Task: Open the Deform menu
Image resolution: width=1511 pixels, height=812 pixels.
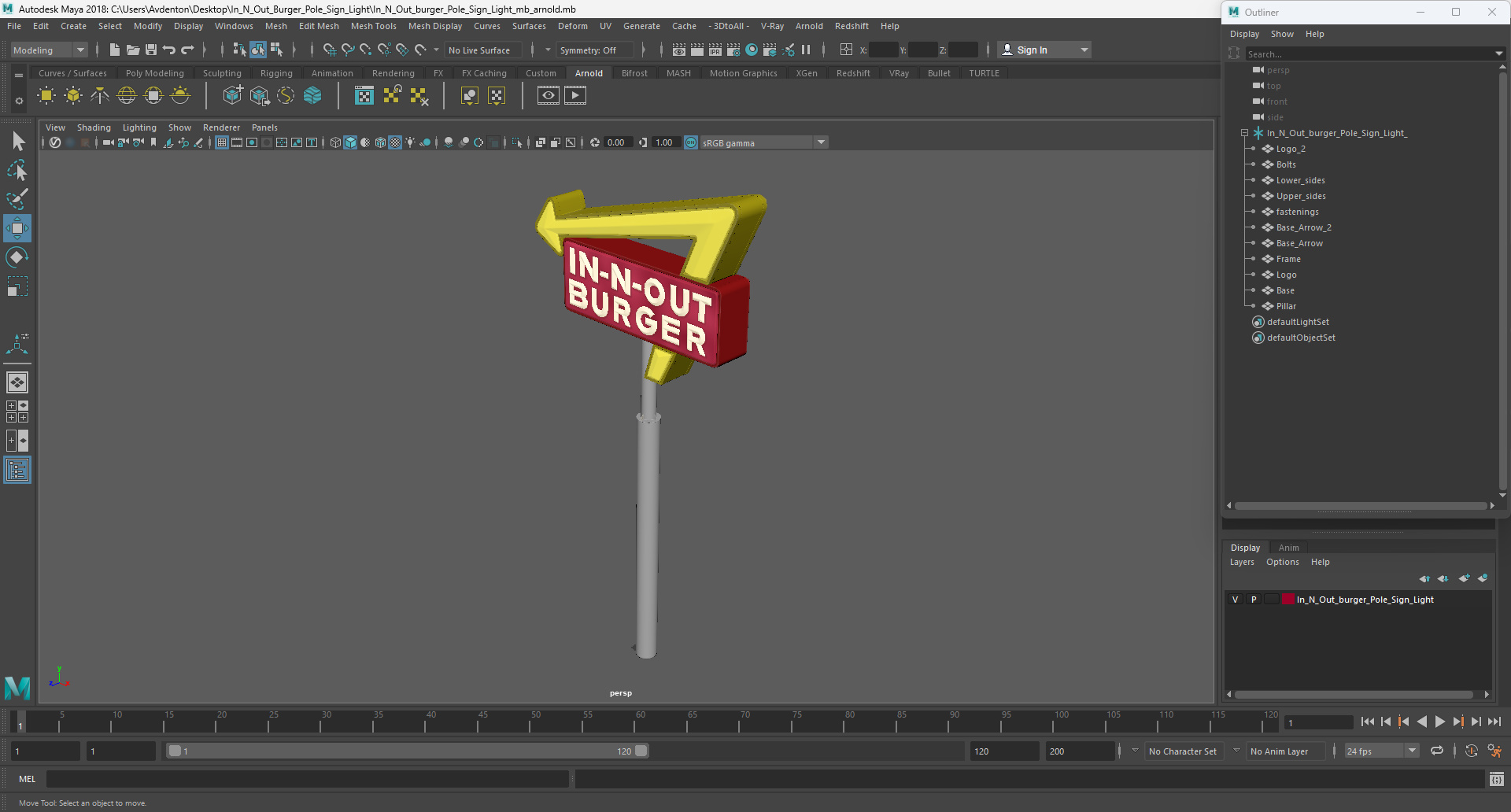Action: tap(572, 26)
